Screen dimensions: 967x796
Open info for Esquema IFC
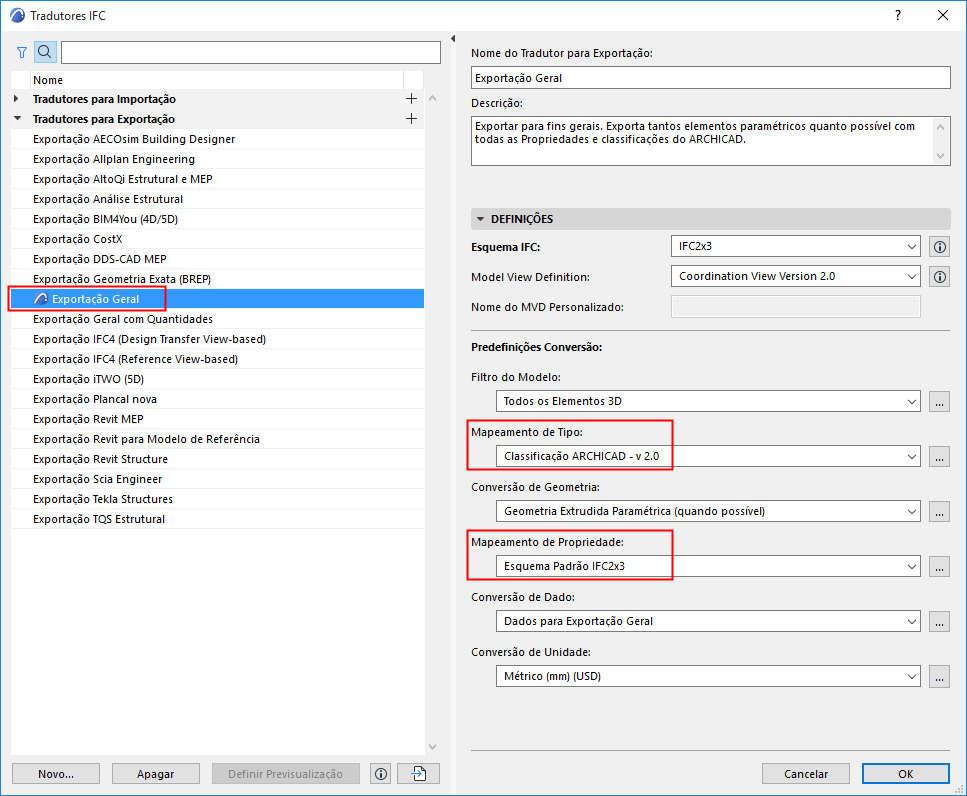tap(939, 247)
